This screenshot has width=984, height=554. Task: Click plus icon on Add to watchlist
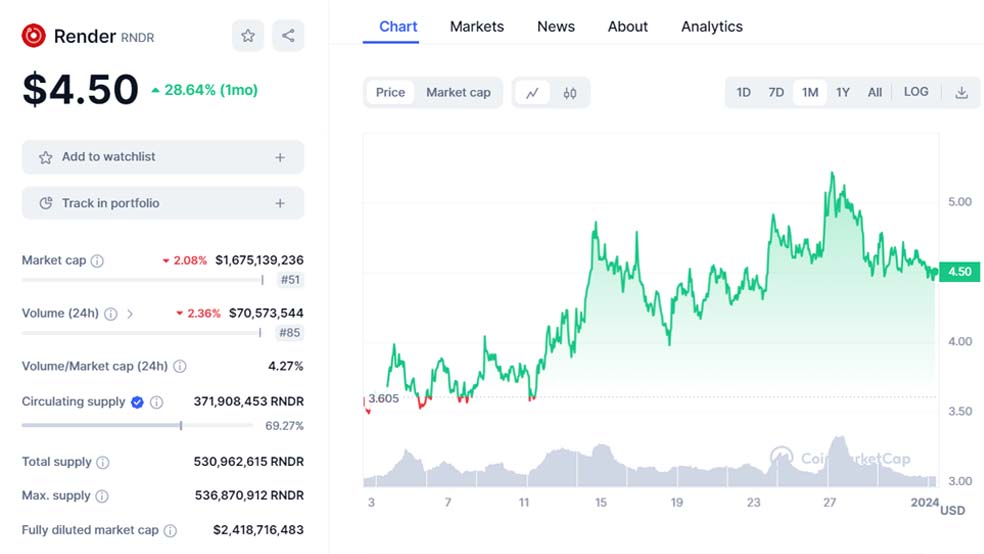tap(280, 157)
